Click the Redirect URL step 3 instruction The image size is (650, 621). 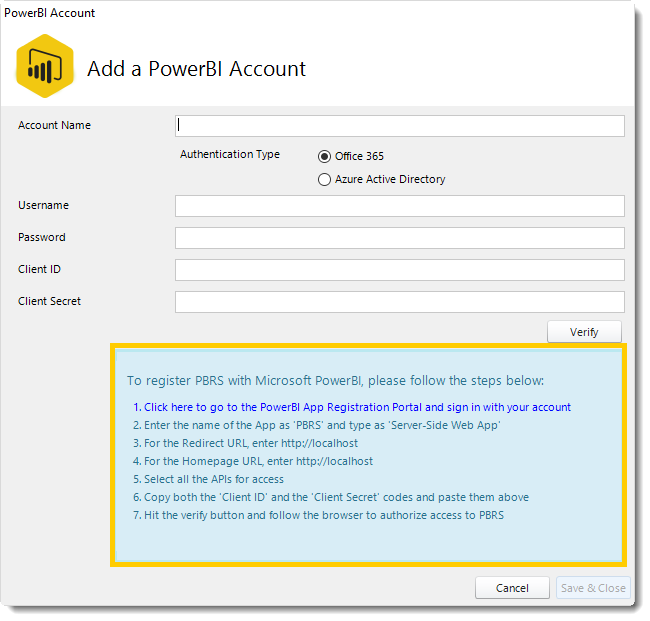(x=245, y=443)
